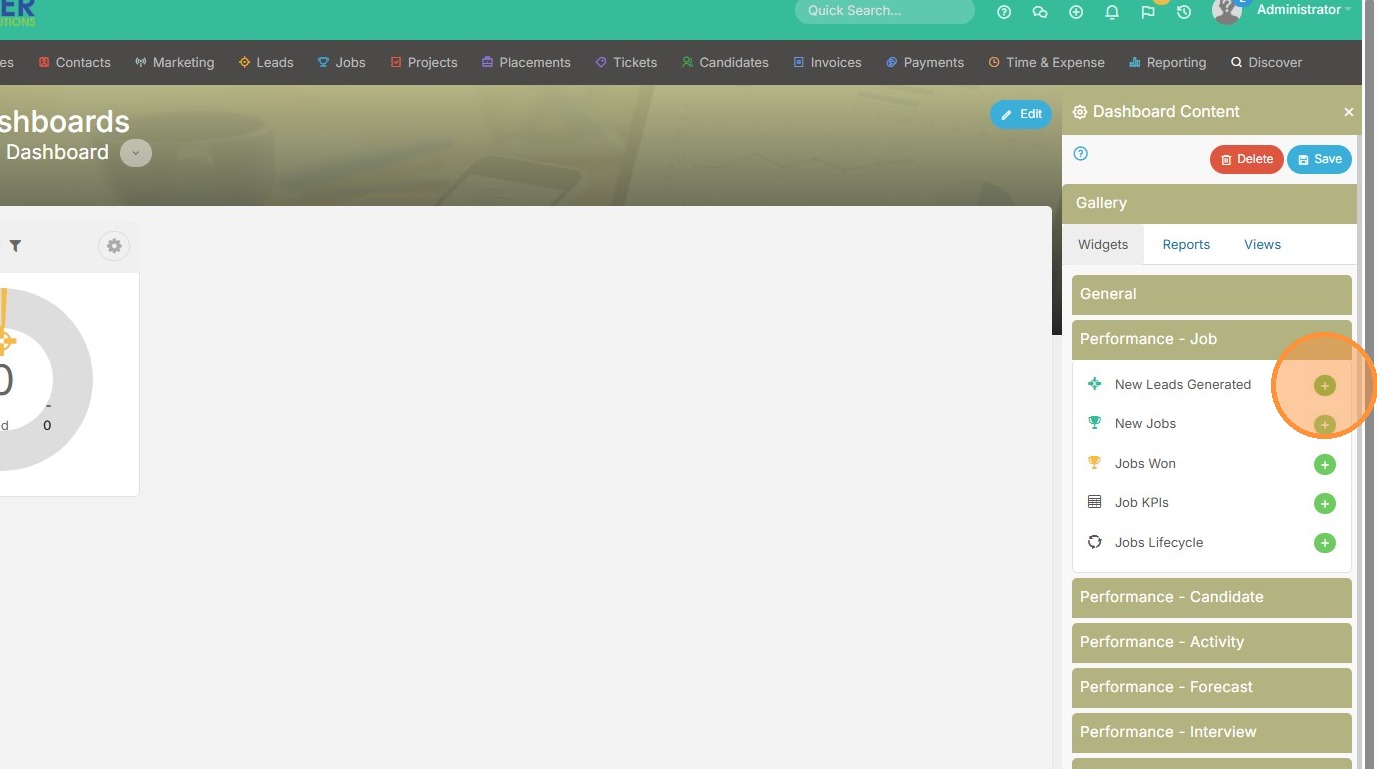Click the Job KPIs label
Image resolution: width=1377 pixels, height=769 pixels.
point(1142,502)
